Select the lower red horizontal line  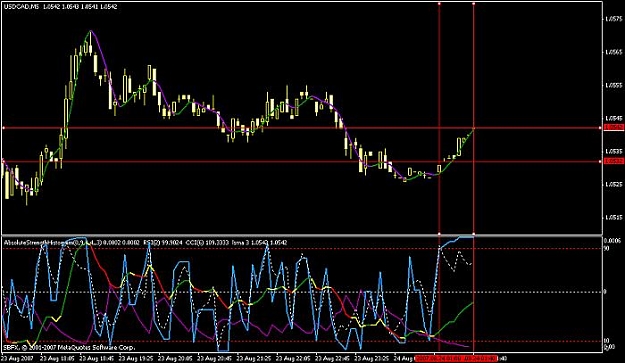(x=302, y=161)
